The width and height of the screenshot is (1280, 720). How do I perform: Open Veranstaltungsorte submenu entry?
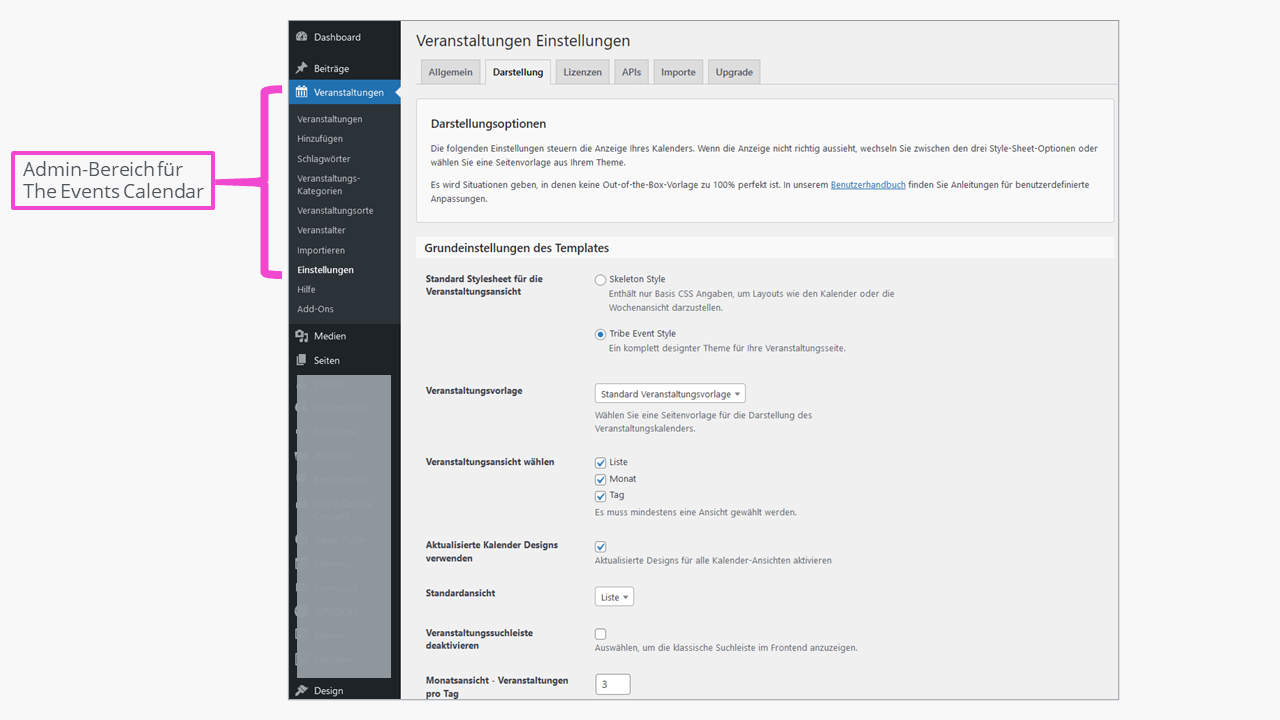[335, 210]
